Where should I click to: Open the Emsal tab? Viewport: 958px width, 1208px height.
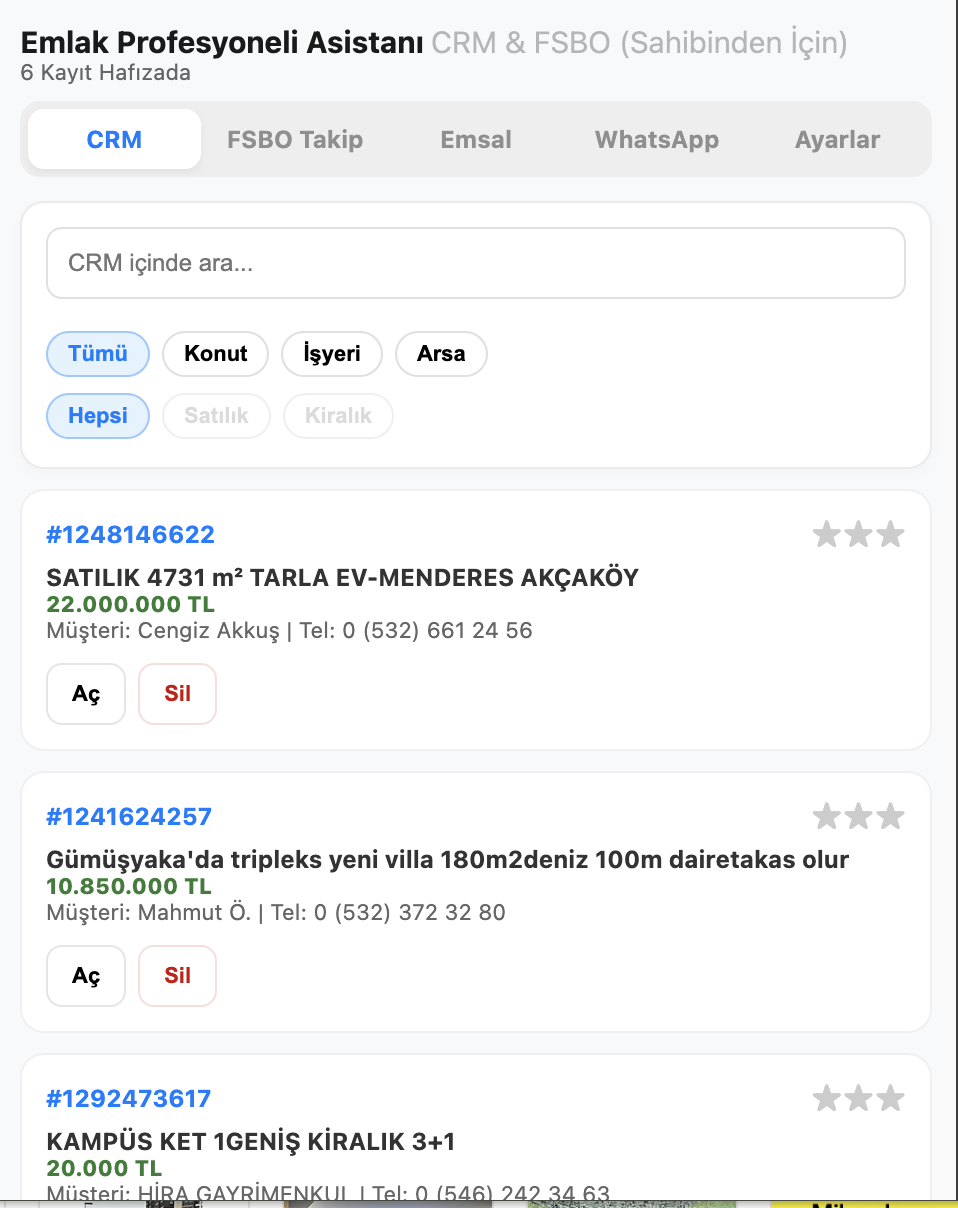pos(475,139)
